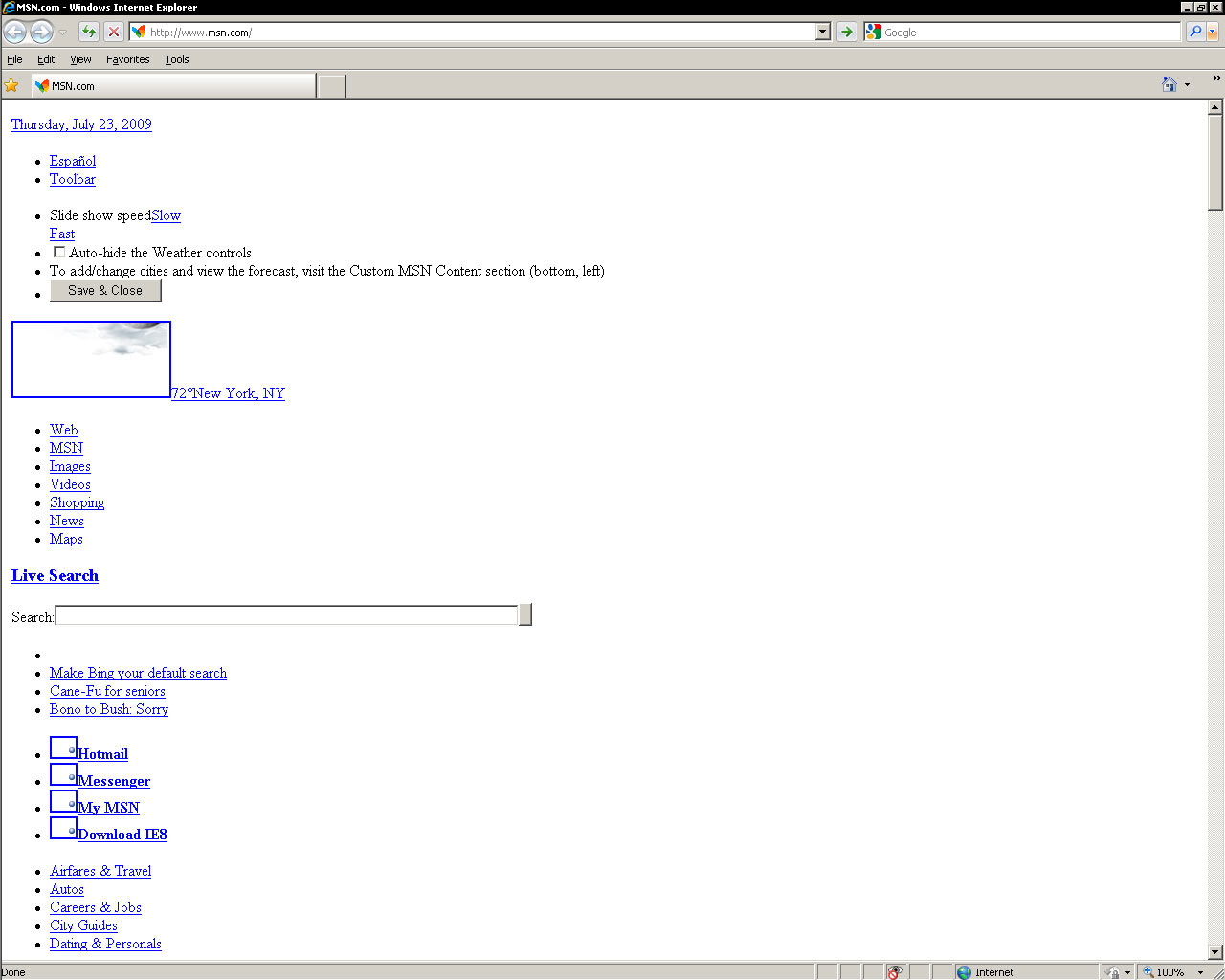The image size is (1225, 980).
Task: Click the submit button next to Search field
Action: point(525,614)
